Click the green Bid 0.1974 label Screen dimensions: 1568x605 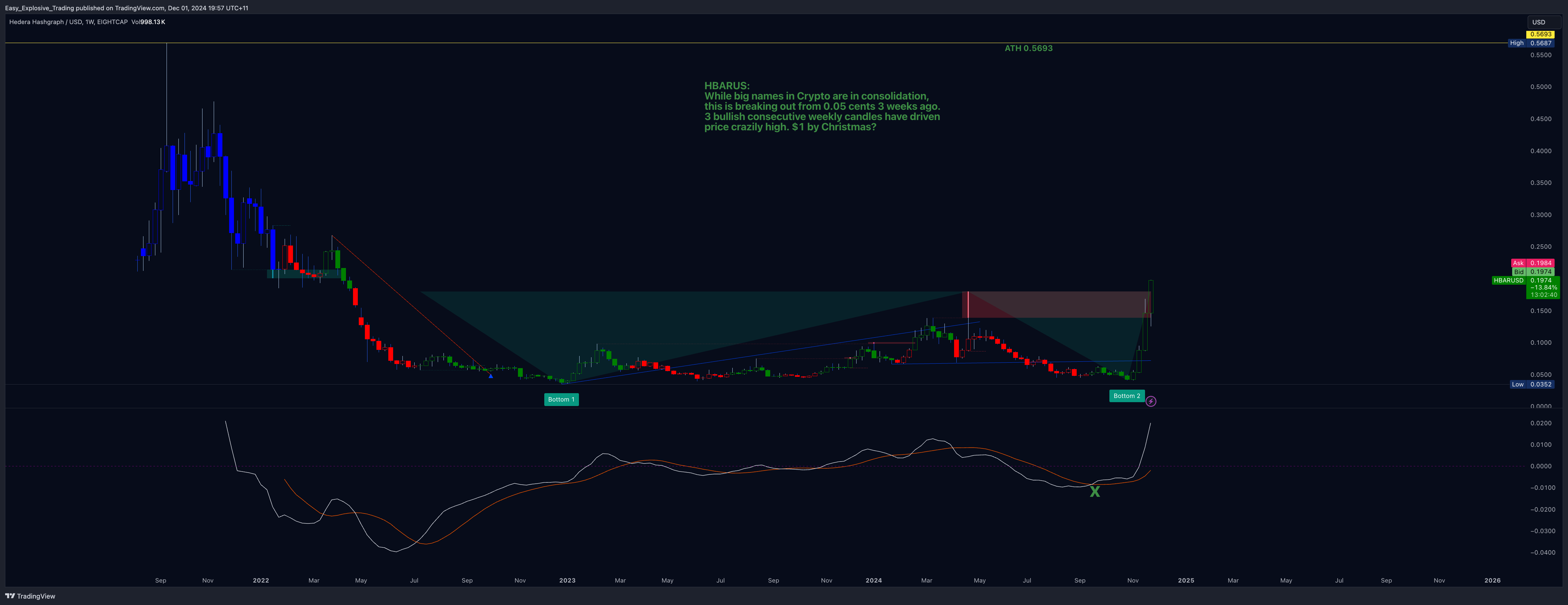(1533, 272)
